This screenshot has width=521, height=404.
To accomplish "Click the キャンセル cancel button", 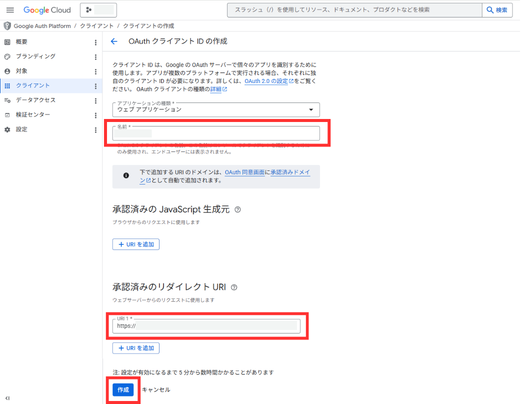I will pos(156,390).
